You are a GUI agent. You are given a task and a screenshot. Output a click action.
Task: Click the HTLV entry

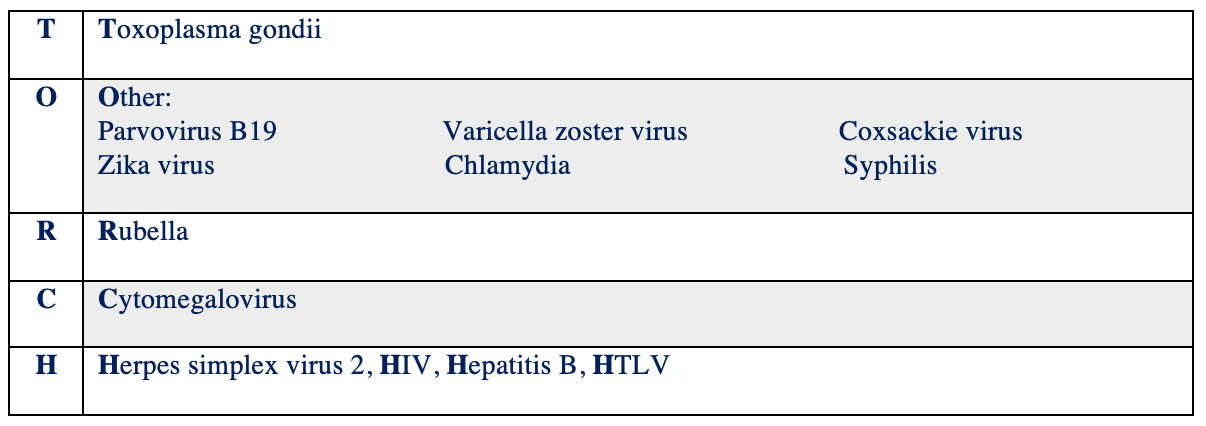coord(631,366)
